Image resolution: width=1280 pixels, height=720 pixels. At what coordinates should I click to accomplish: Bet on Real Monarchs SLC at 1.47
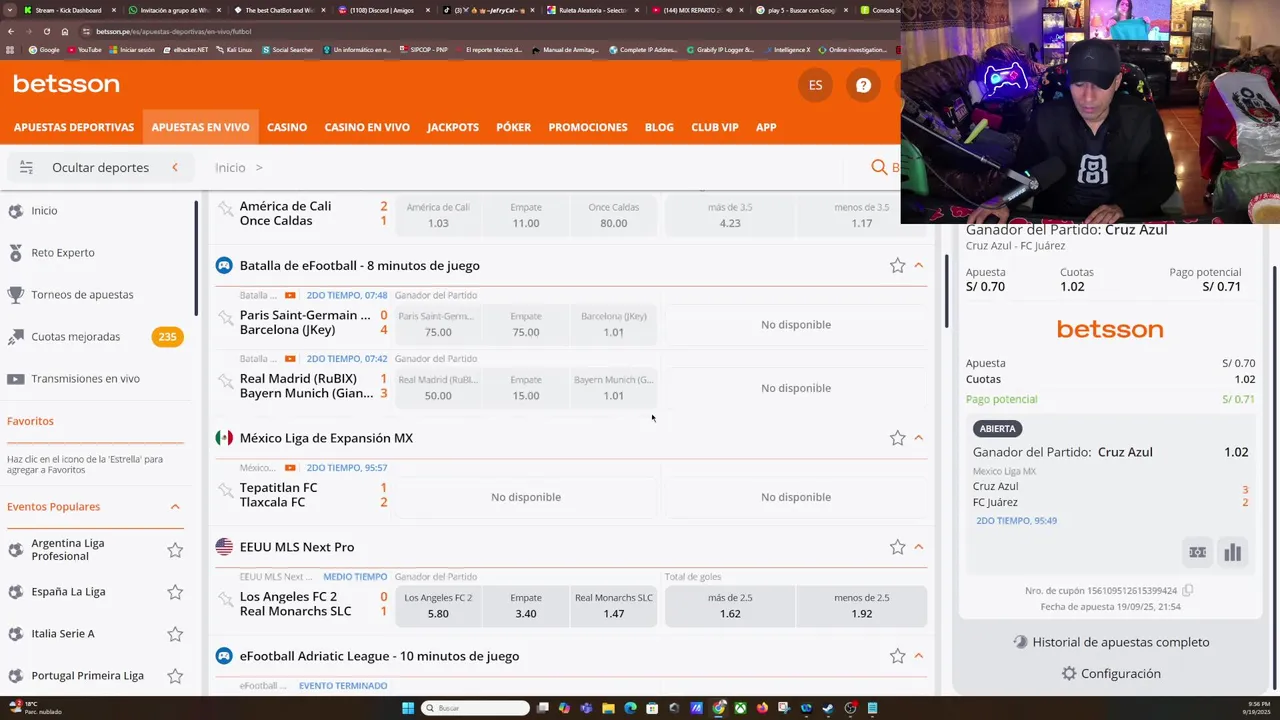click(614, 605)
